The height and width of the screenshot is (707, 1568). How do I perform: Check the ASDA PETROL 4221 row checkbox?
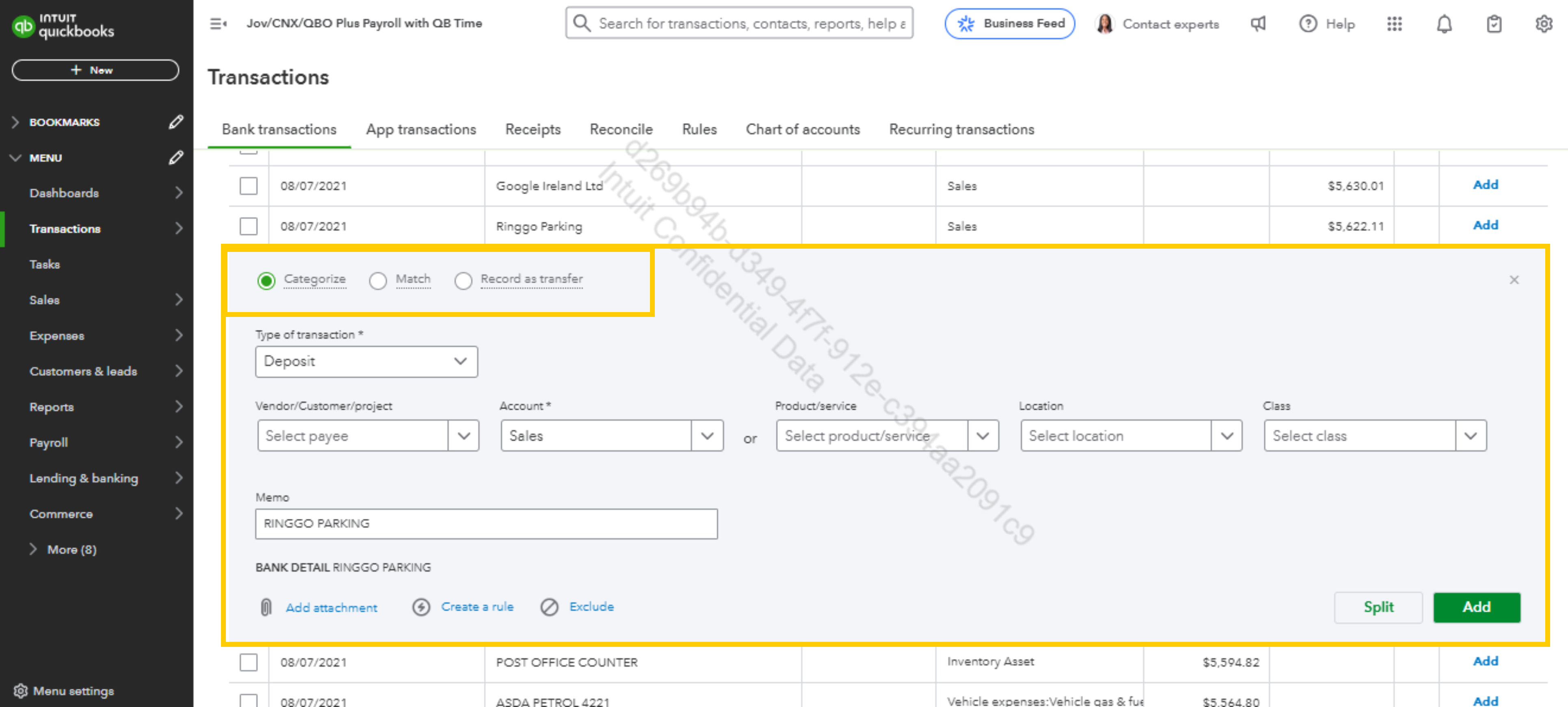(248, 700)
